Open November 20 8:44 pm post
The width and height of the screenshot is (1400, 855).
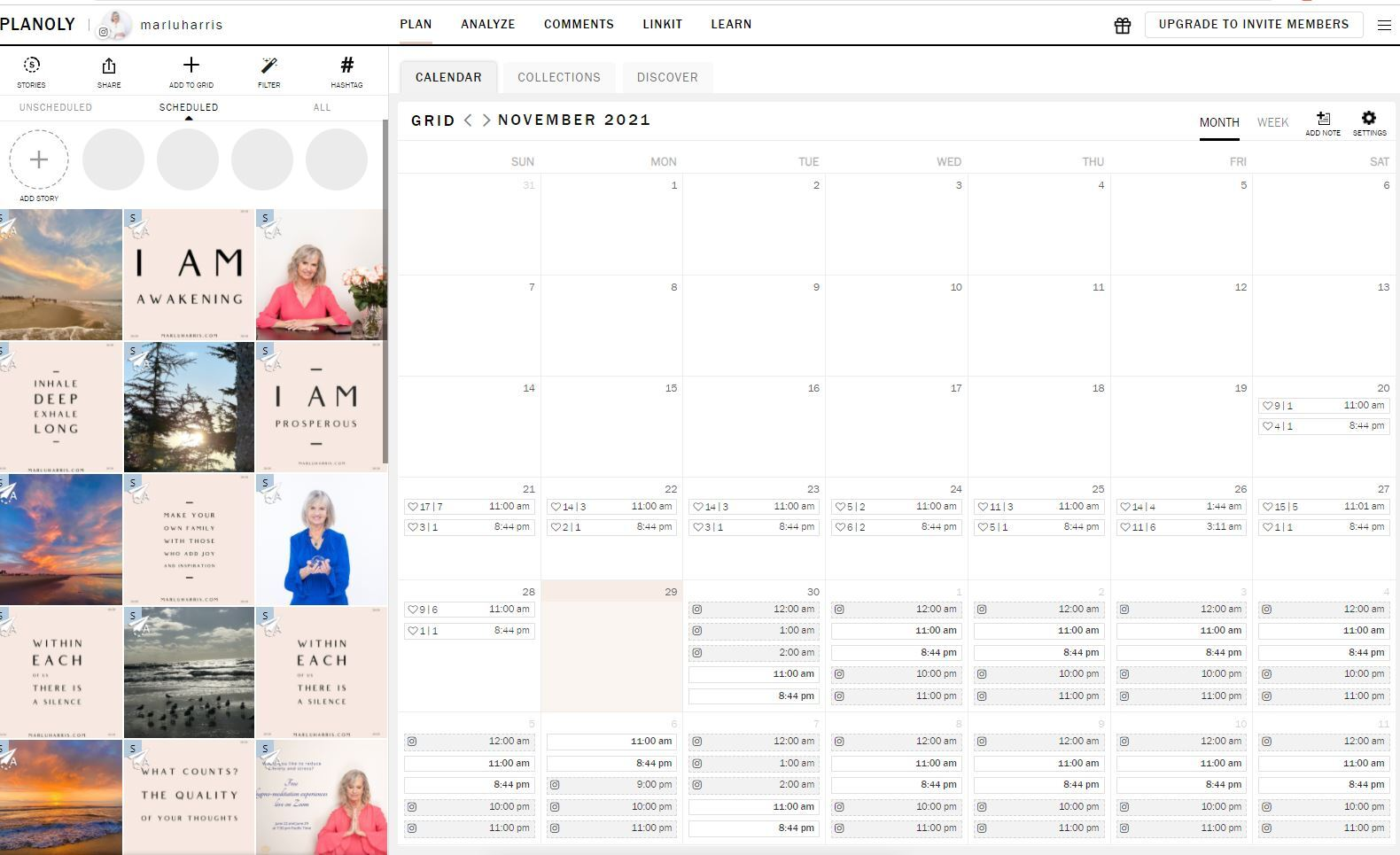pyautogui.click(x=1323, y=426)
